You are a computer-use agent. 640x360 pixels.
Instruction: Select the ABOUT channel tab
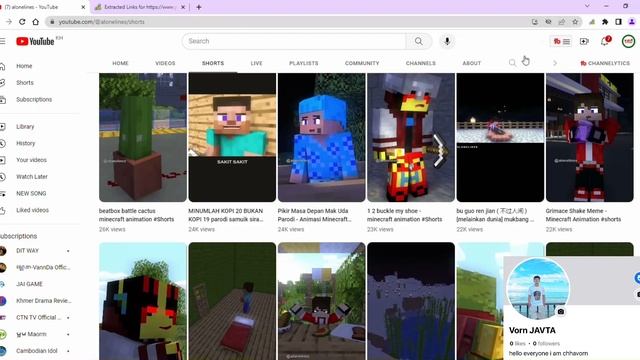point(471,63)
